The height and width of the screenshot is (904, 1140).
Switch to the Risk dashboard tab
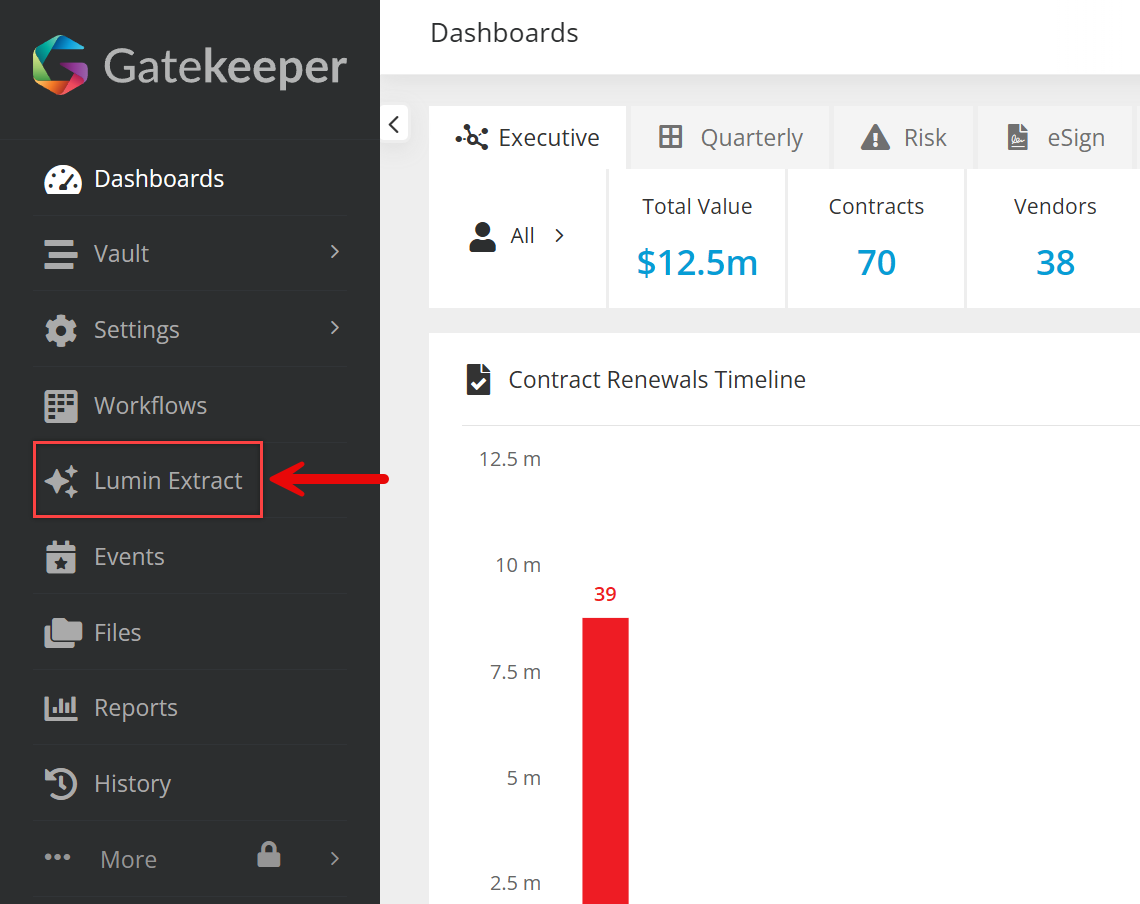[x=904, y=138]
